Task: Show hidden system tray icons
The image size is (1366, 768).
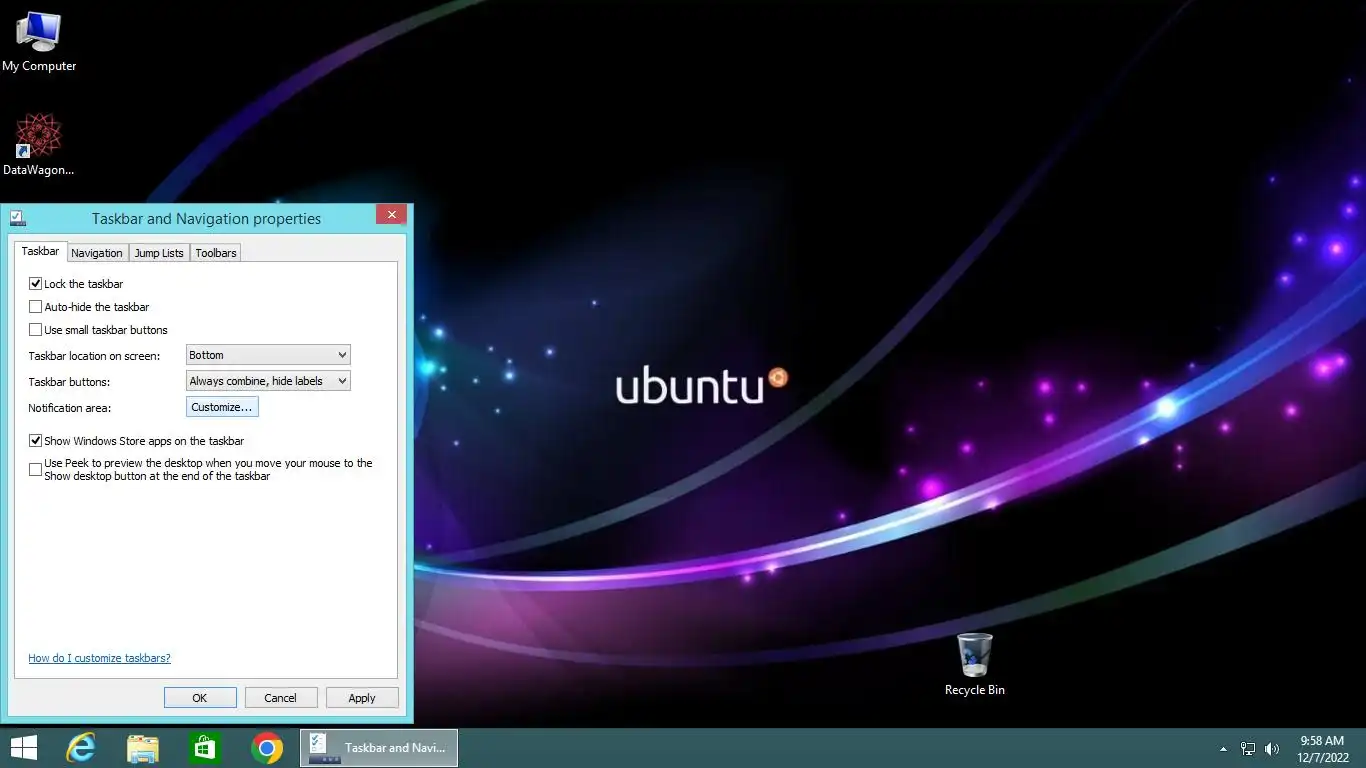Action: click(1223, 749)
